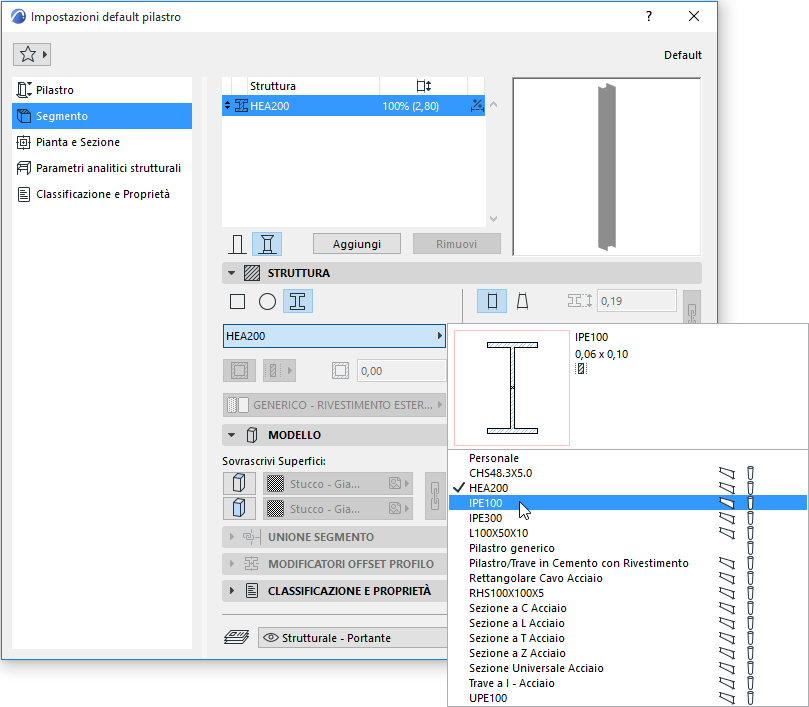Choose Pilastro/Trave in Cemento con Rivestimento
Image resolution: width=809 pixels, height=707 pixels.
point(627,563)
